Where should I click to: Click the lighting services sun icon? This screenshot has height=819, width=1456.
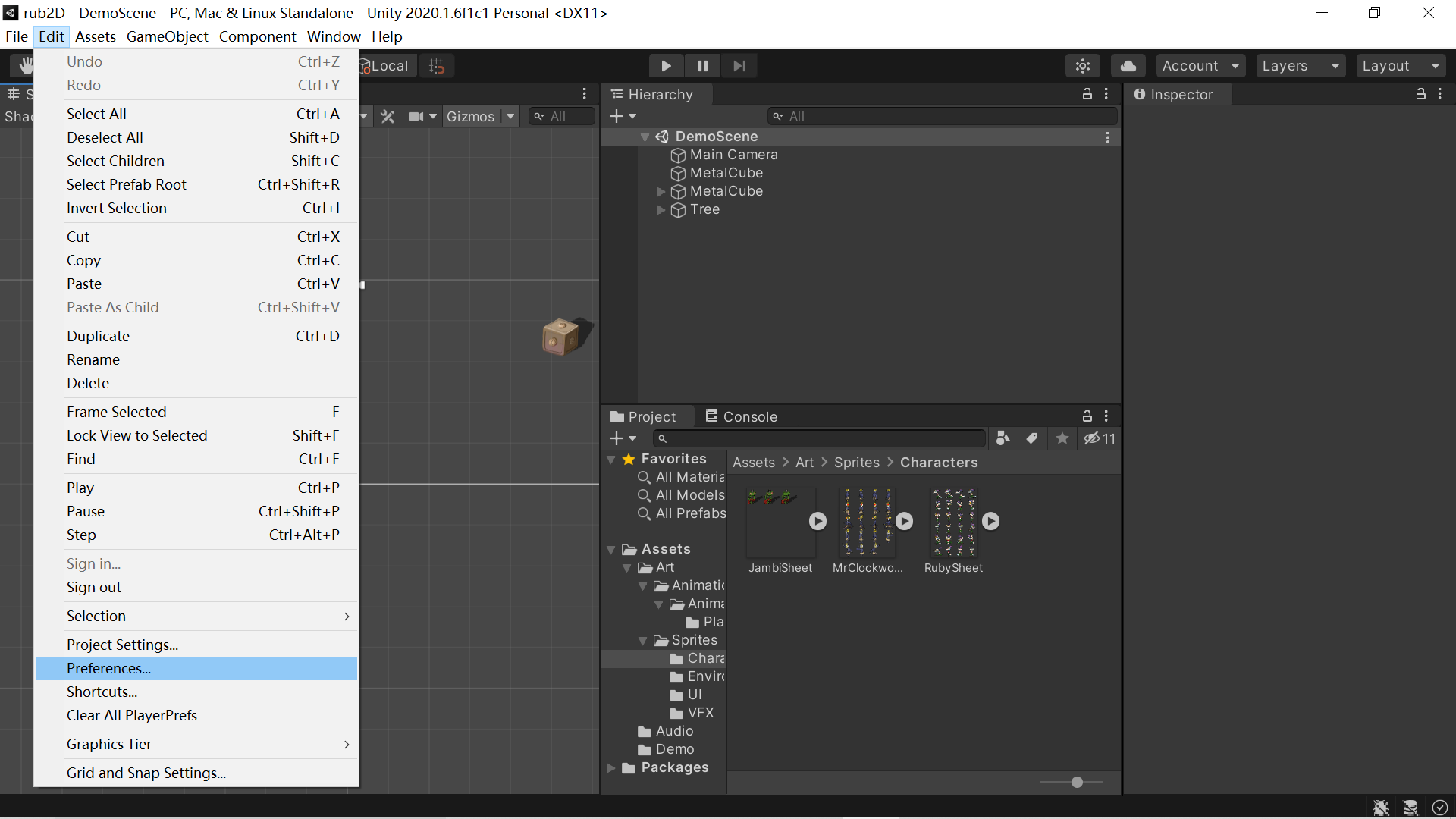(1082, 66)
